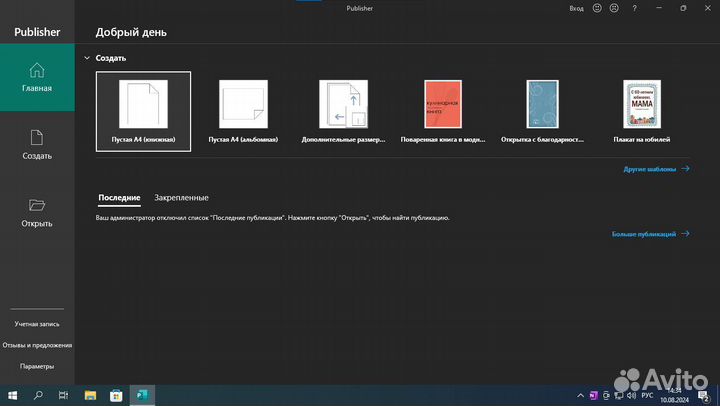The height and width of the screenshot is (406, 720).
Task: Collapse the Создать templates section
Action: click(87, 58)
